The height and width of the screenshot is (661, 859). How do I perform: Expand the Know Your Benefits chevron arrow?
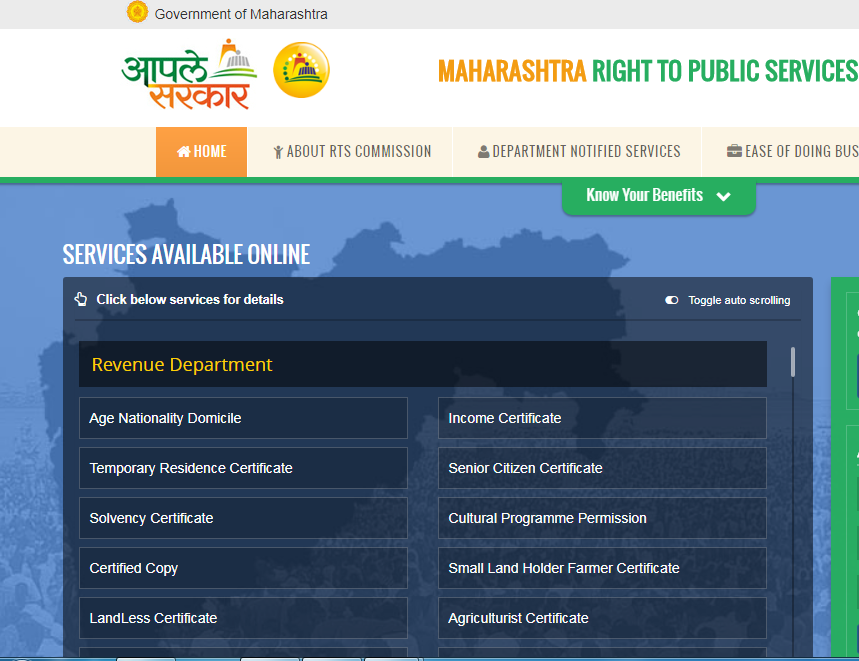[724, 196]
